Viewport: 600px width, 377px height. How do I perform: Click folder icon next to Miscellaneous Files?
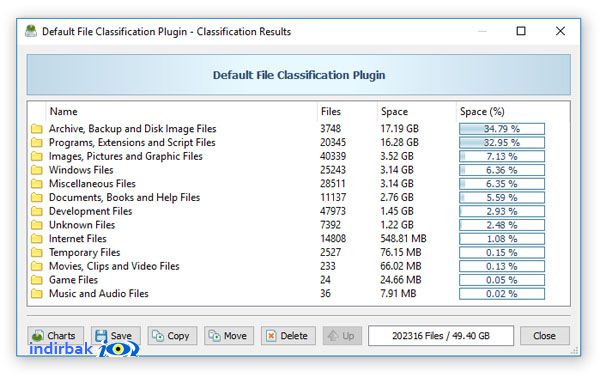pyautogui.click(x=37, y=184)
